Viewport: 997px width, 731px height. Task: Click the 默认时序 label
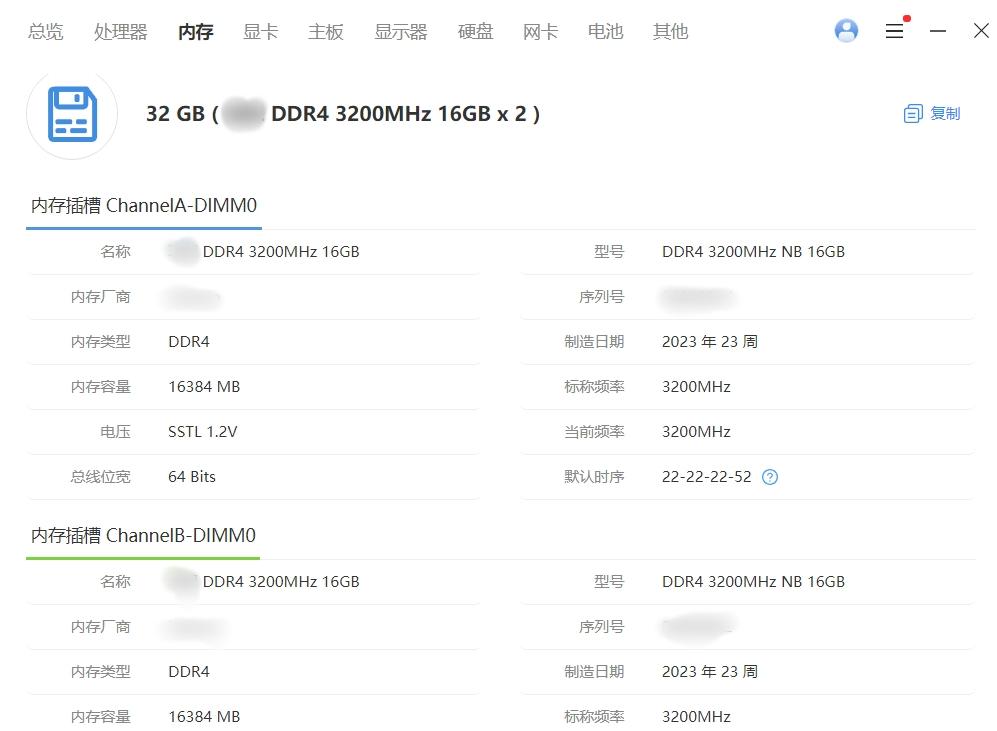point(594,477)
